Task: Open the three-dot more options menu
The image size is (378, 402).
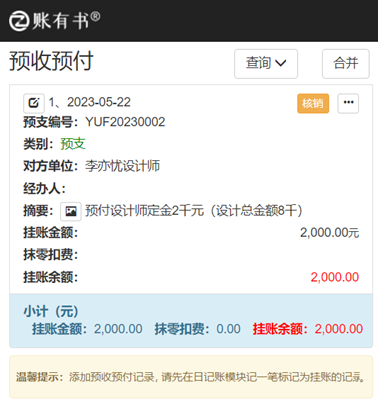Action: pyautogui.click(x=348, y=103)
